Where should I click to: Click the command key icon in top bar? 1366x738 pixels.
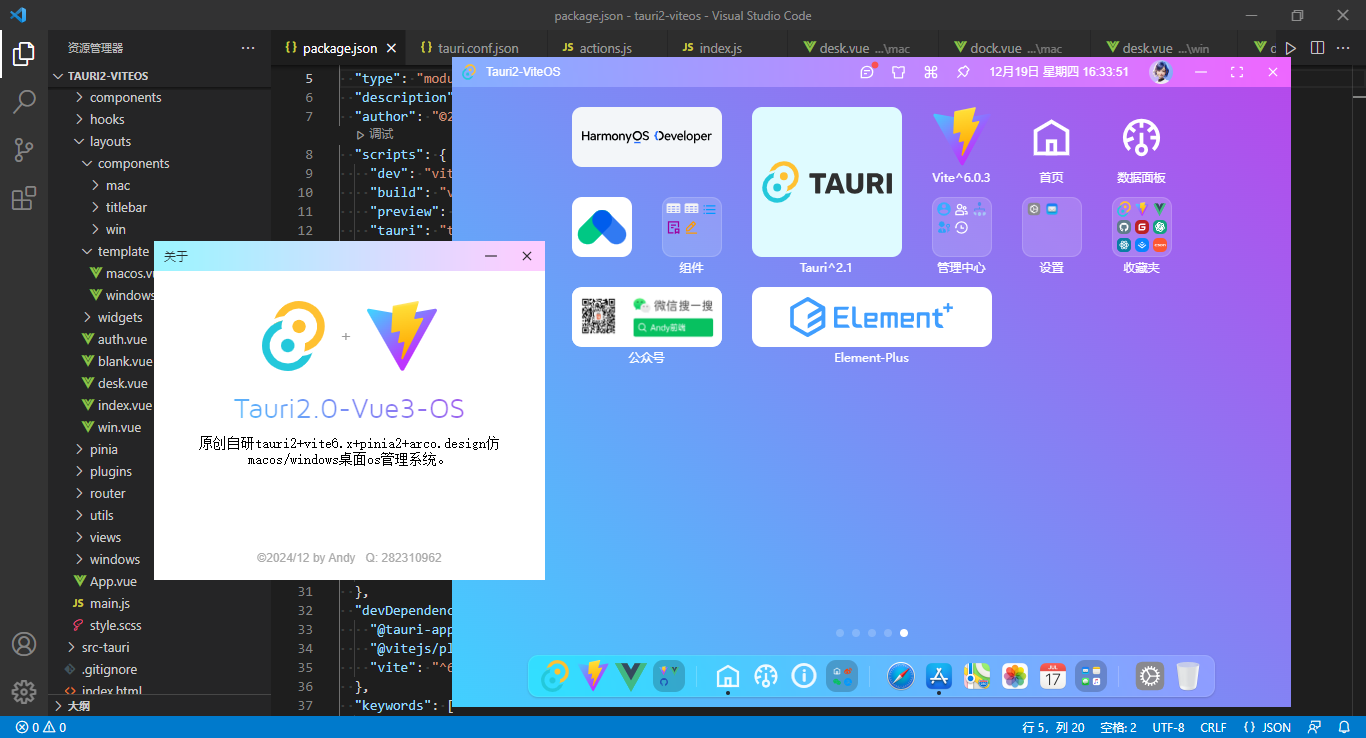(x=930, y=72)
